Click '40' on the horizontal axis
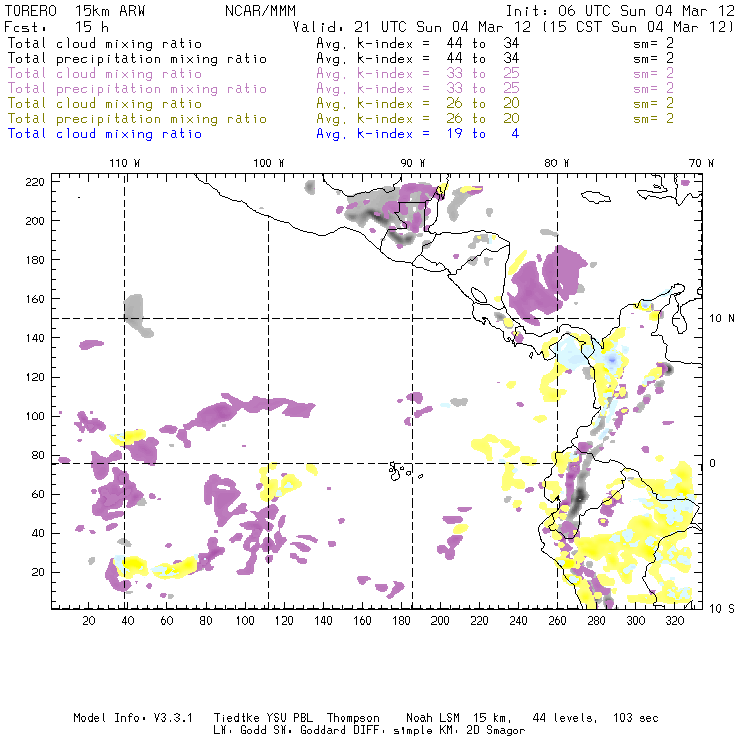 128,621
